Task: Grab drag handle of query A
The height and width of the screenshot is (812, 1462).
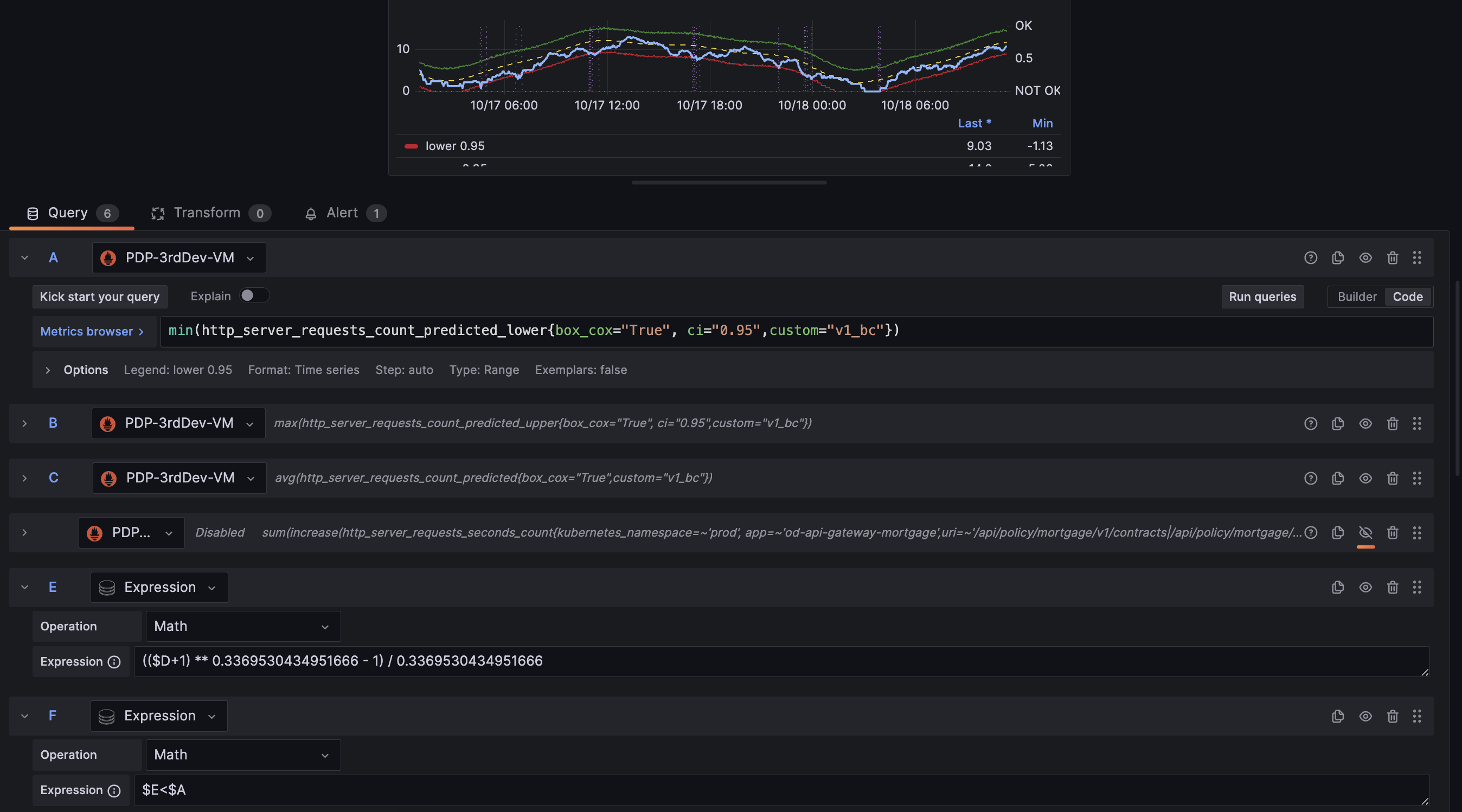Action: tap(1417, 257)
